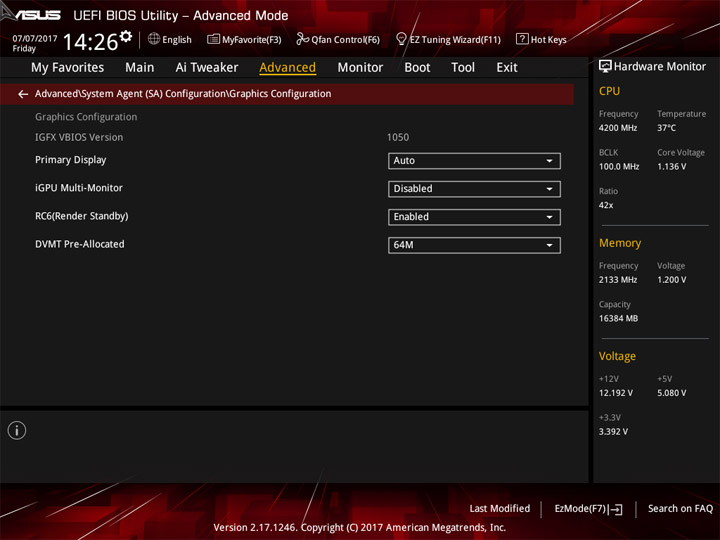Select the DVMT Pre-Allocated label
This screenshot has width=720, height=540.
point(80,244)
